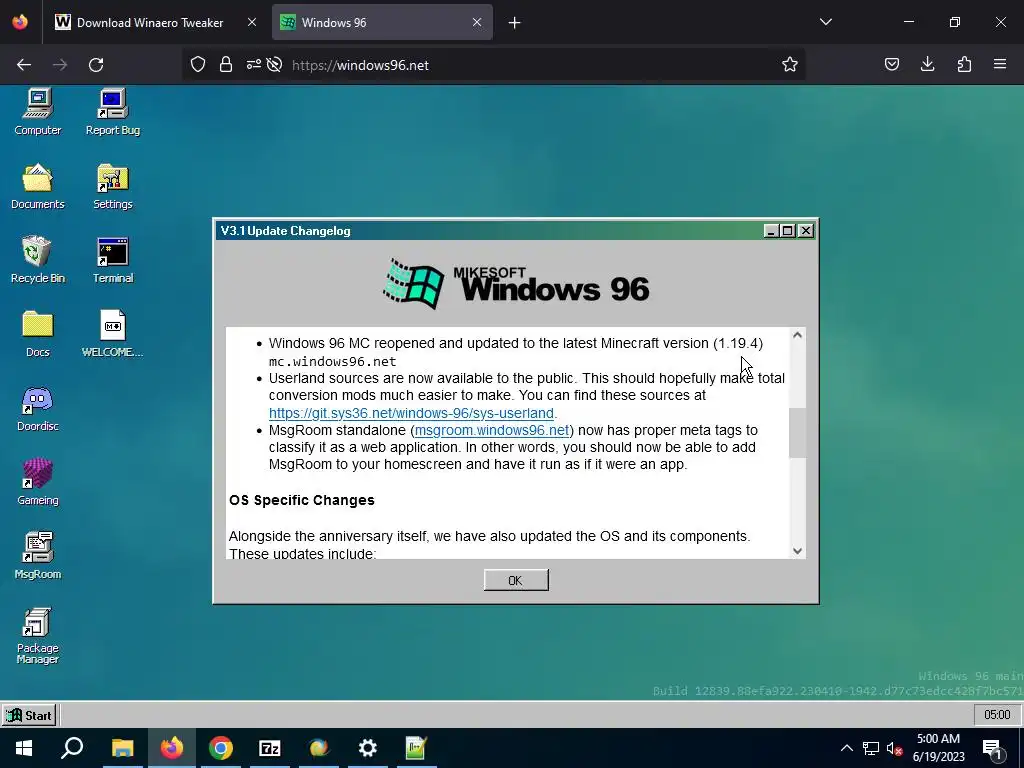Screen dimensions: 1024x768
Task: Click the Windows date and time
Action: click(938, 748)
